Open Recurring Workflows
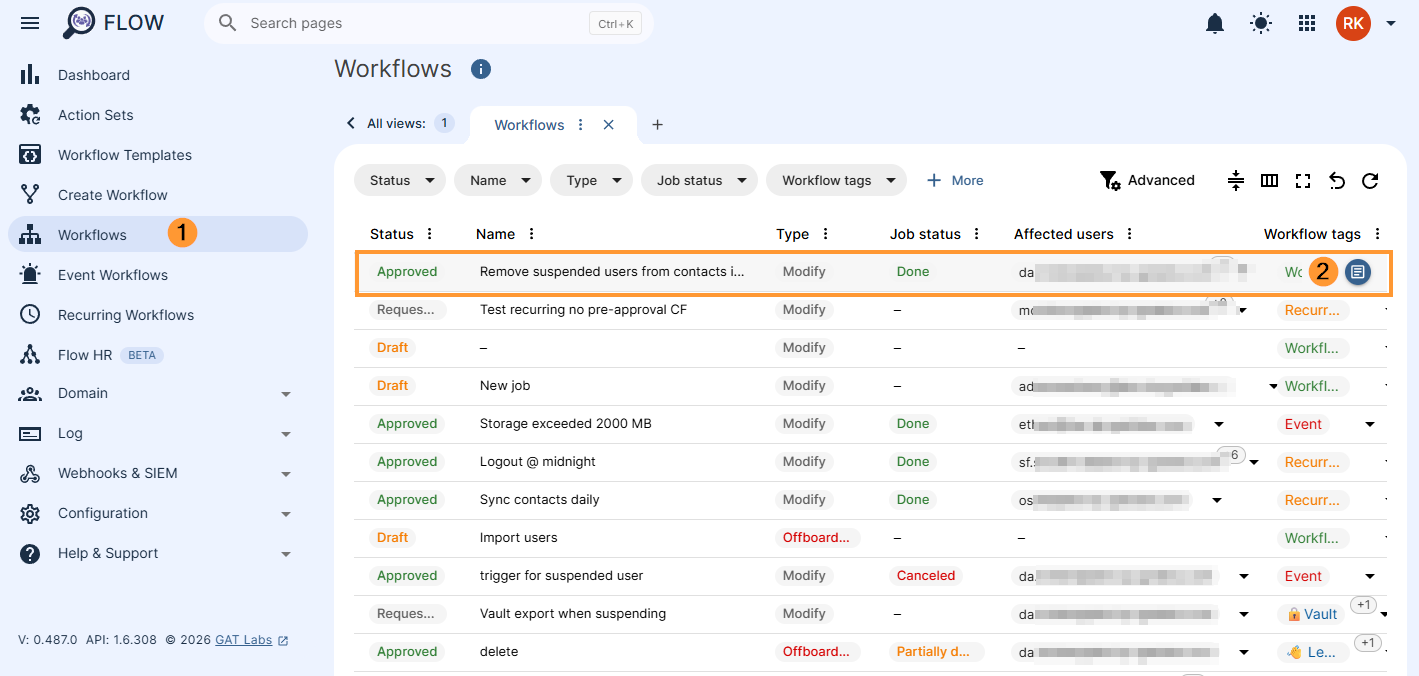The width and height of the screenshot is (1419, 676). [x=125, y=315]
